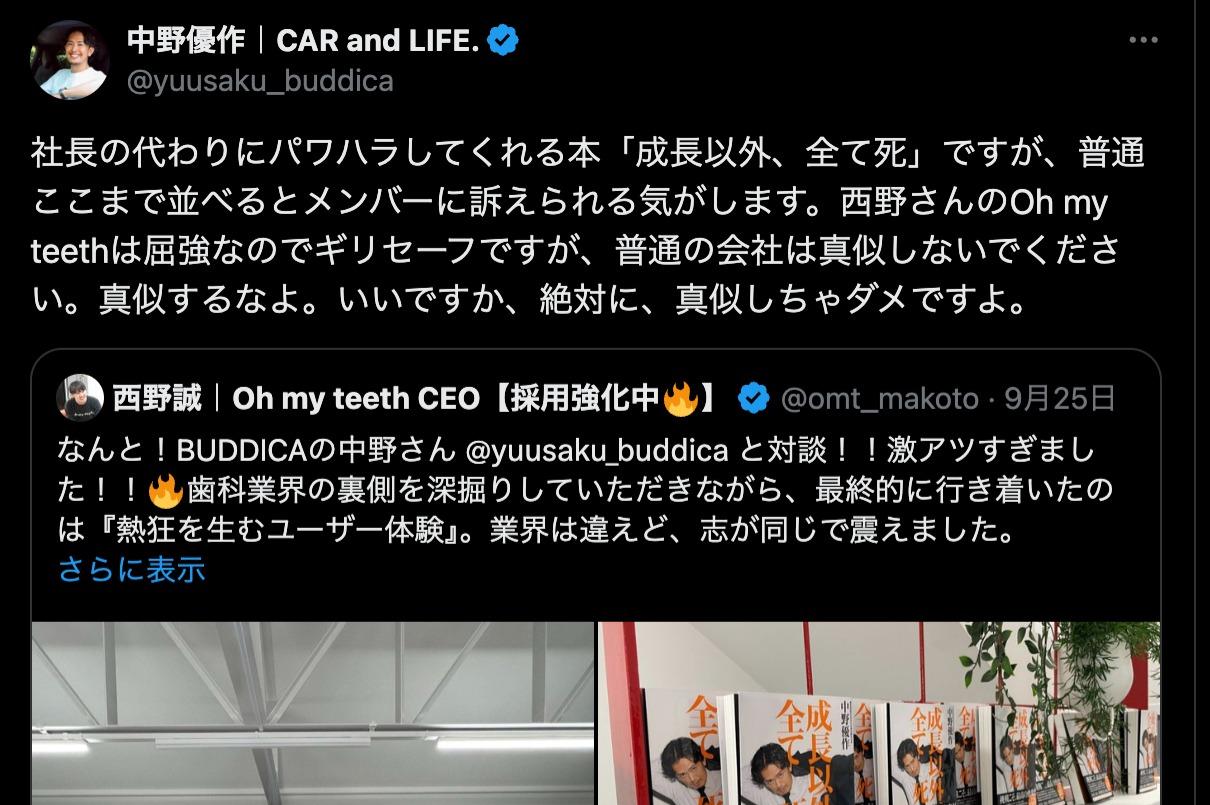Click main tweet line starting 社長の代わりに
The height and width of the screenshot is (805, 1210).
588,153
